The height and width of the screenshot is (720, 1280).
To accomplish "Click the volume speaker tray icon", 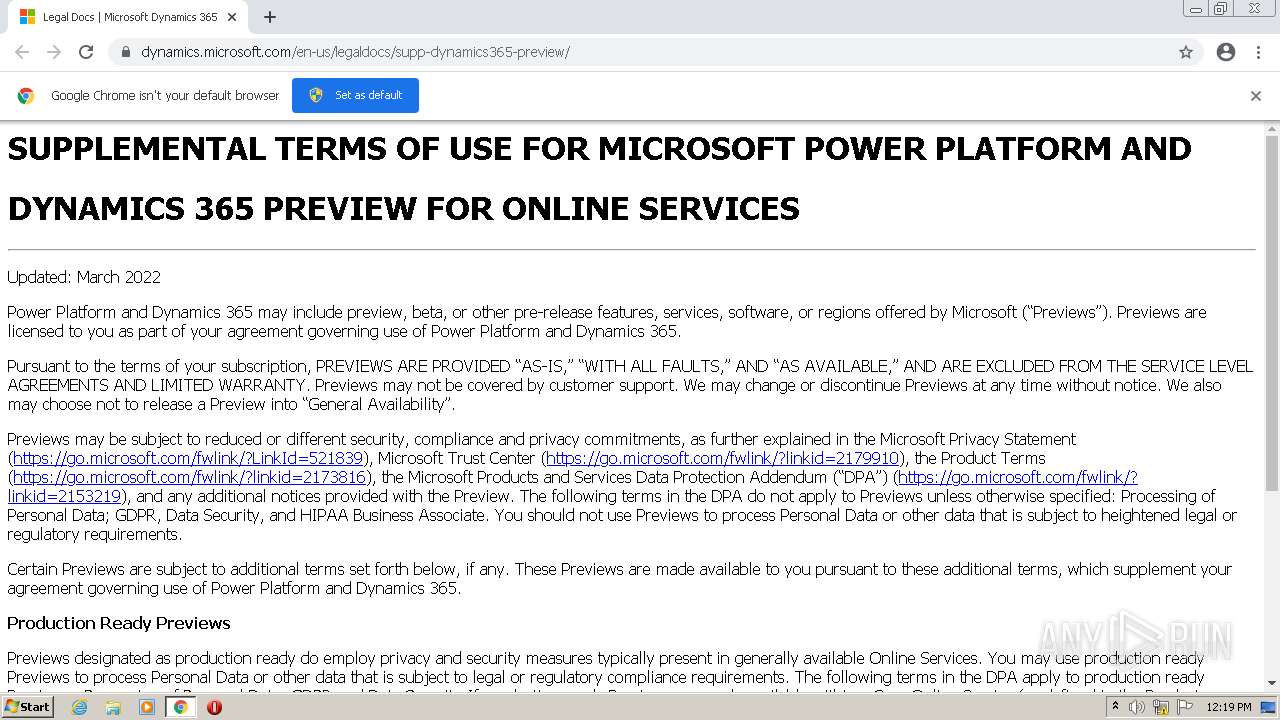I will [x=1137, y=707].
